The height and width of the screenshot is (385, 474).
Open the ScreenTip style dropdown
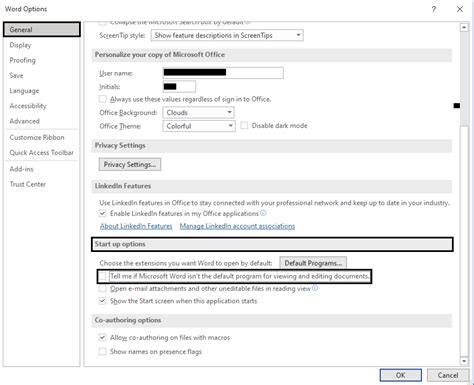point(227,35)
